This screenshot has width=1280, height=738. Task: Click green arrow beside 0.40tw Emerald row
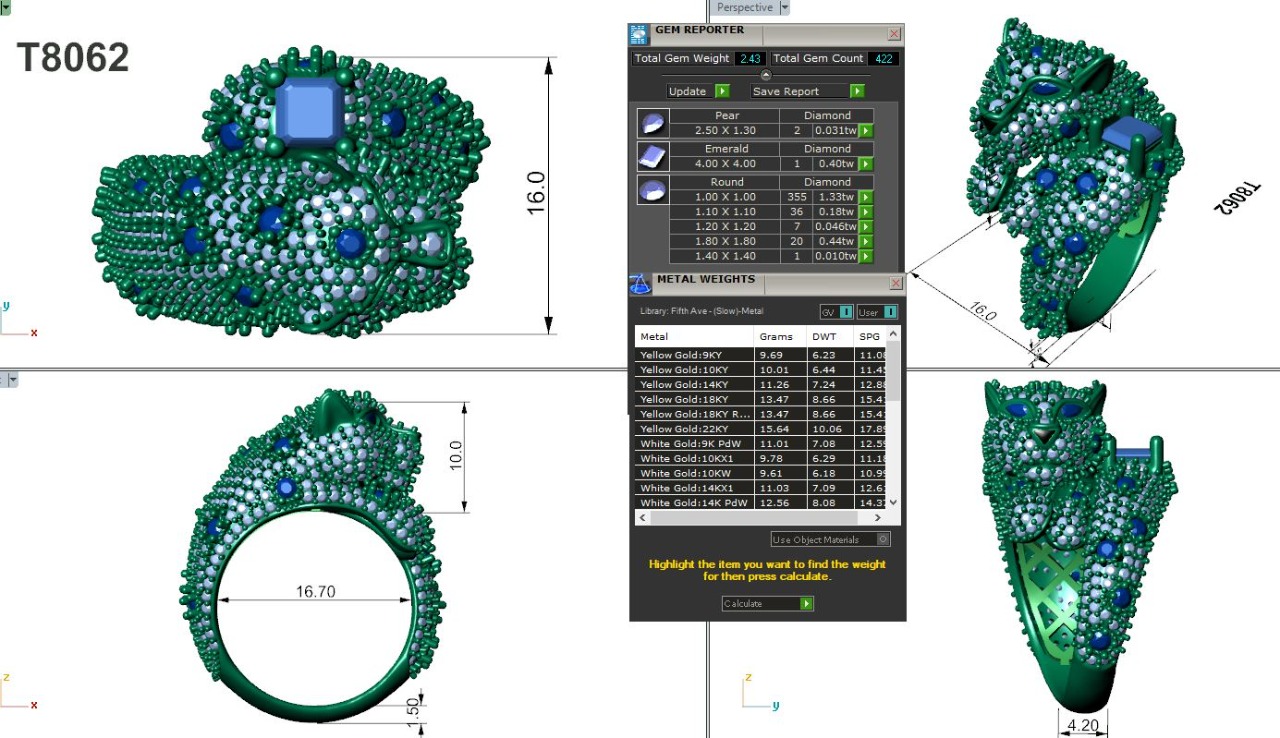click(x=866, y=164)
